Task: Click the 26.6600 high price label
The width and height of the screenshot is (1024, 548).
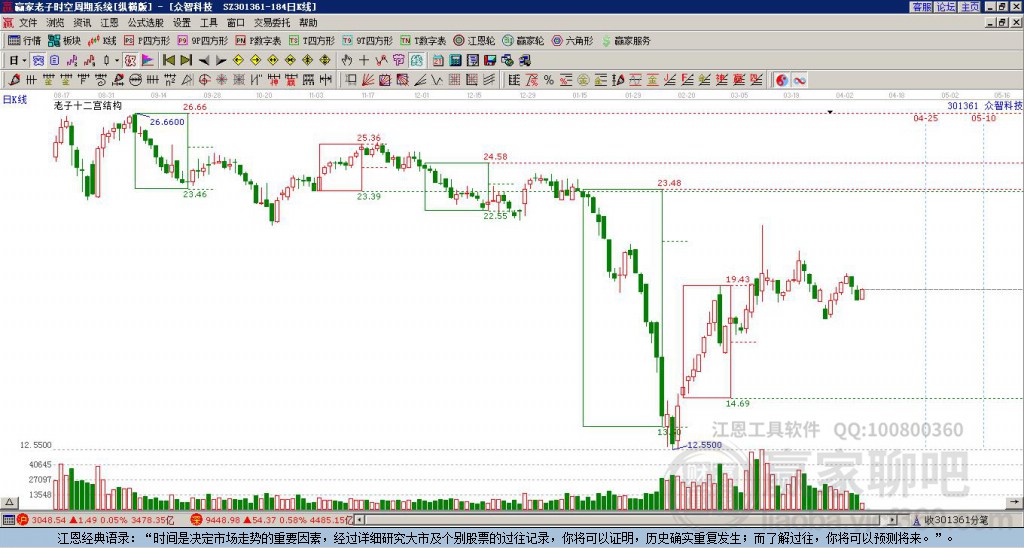Action: [x=167, y=122]
